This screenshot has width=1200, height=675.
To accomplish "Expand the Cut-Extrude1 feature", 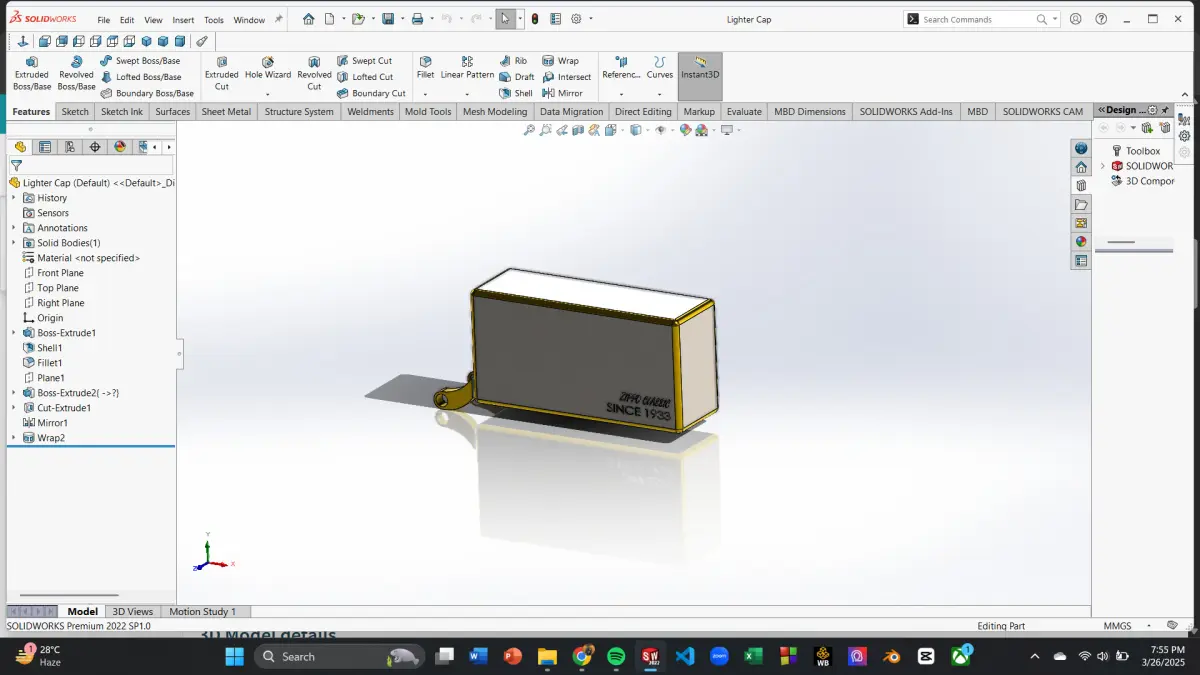I will click(x=14, y=408).
